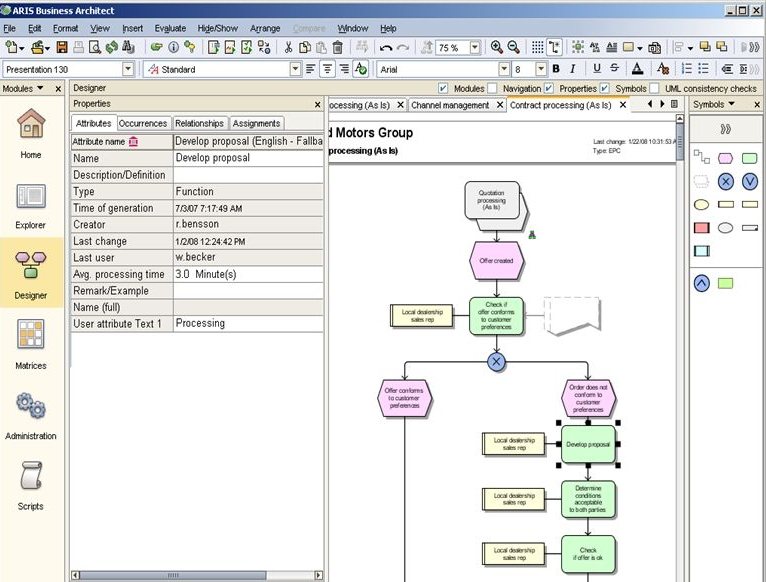Open the Matrices module
Image resolution: width=766 pixels, height=582 pixels.
click(31, 344)
